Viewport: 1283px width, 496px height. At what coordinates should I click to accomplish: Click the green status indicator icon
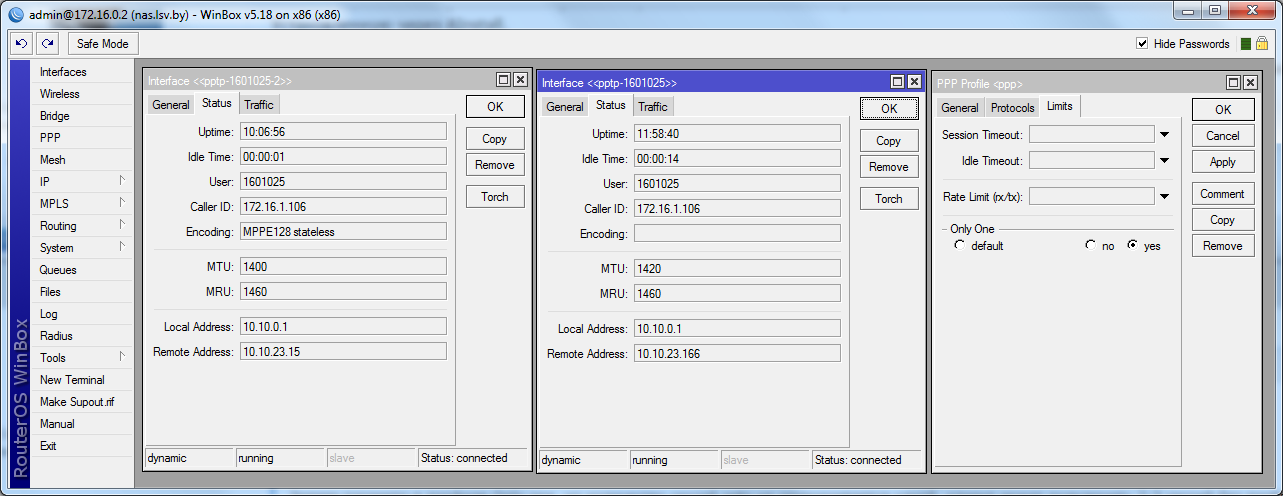[1246, 44]
